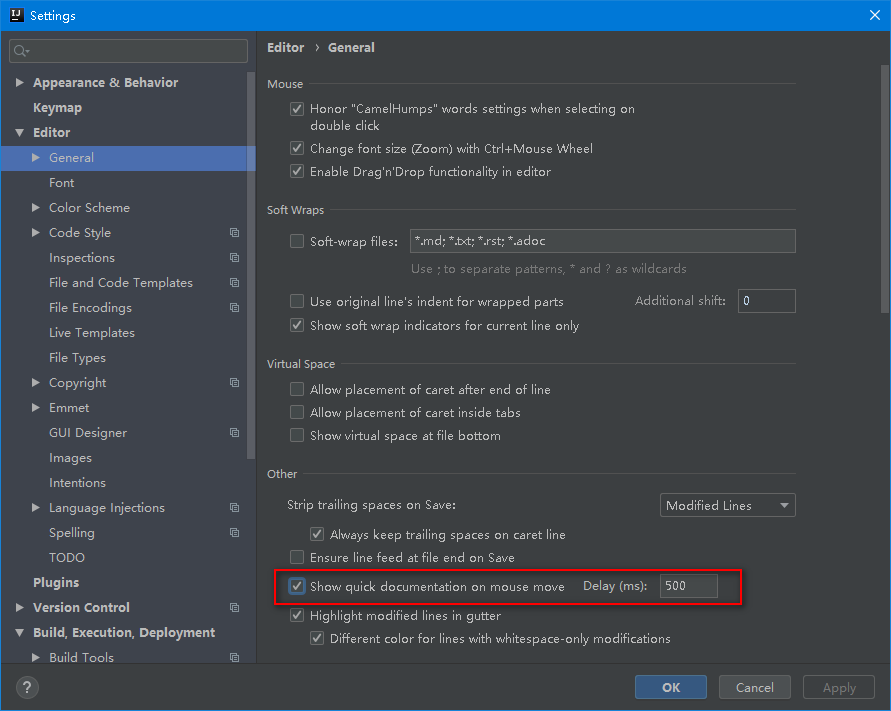
Task: Click the settings tree vertical scrollbar
Action: coord(251,265)
